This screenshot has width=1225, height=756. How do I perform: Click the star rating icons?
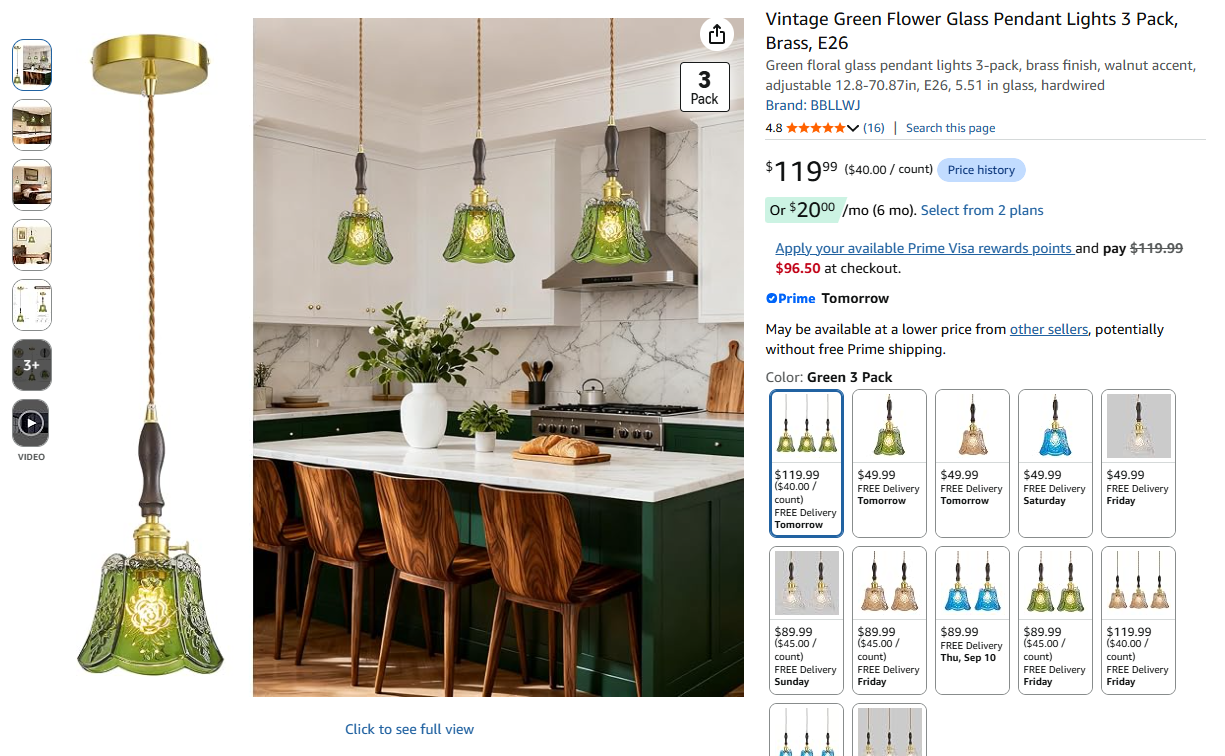tap(815, 128)
